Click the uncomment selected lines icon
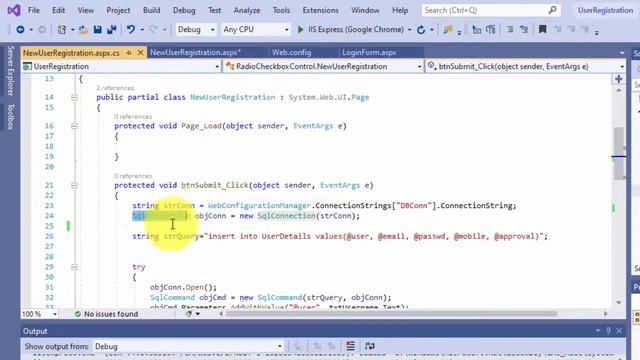Screen dimensions: 640x360 click(524, 29)
